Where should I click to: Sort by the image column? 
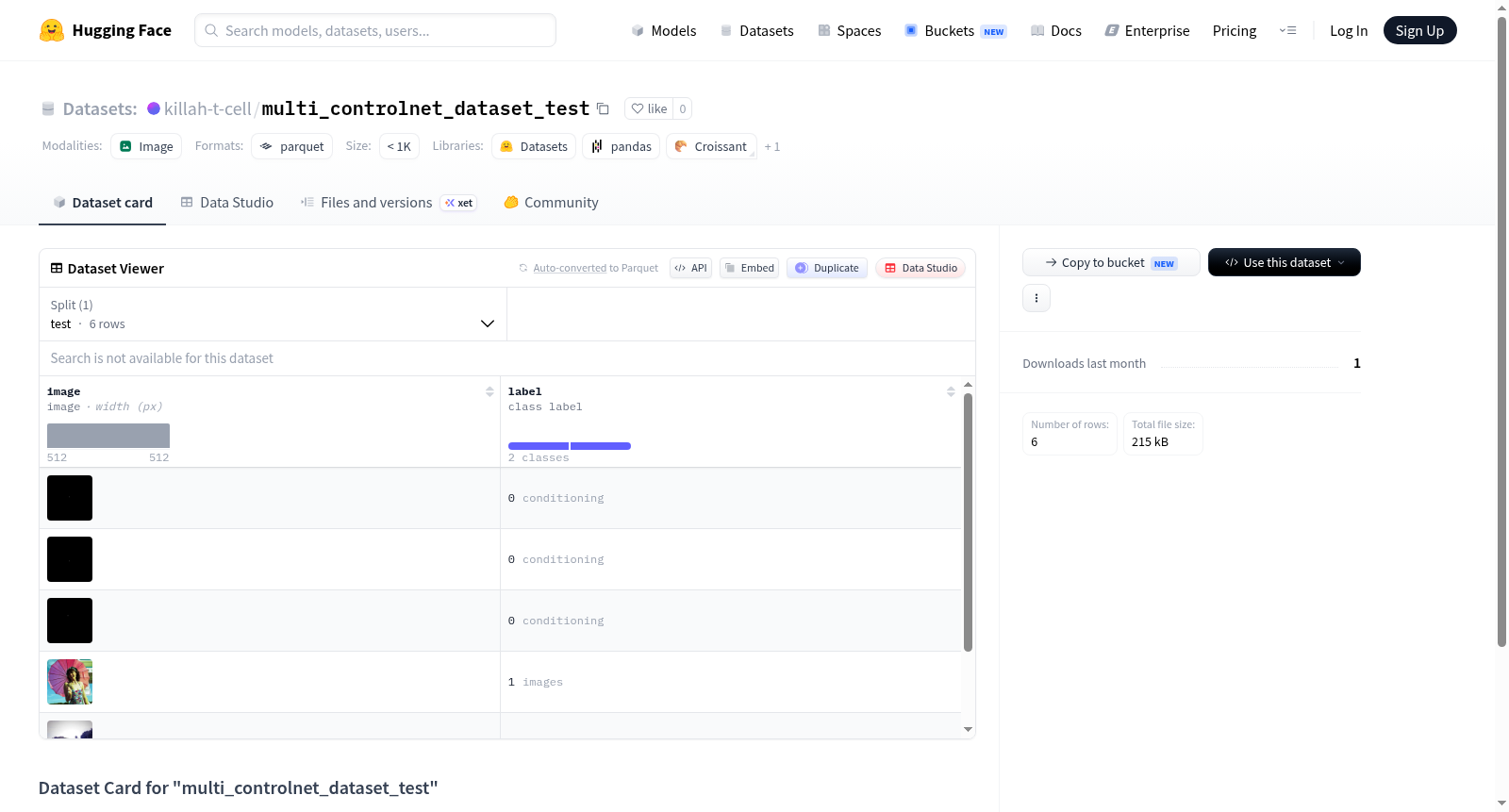(489, 391)
